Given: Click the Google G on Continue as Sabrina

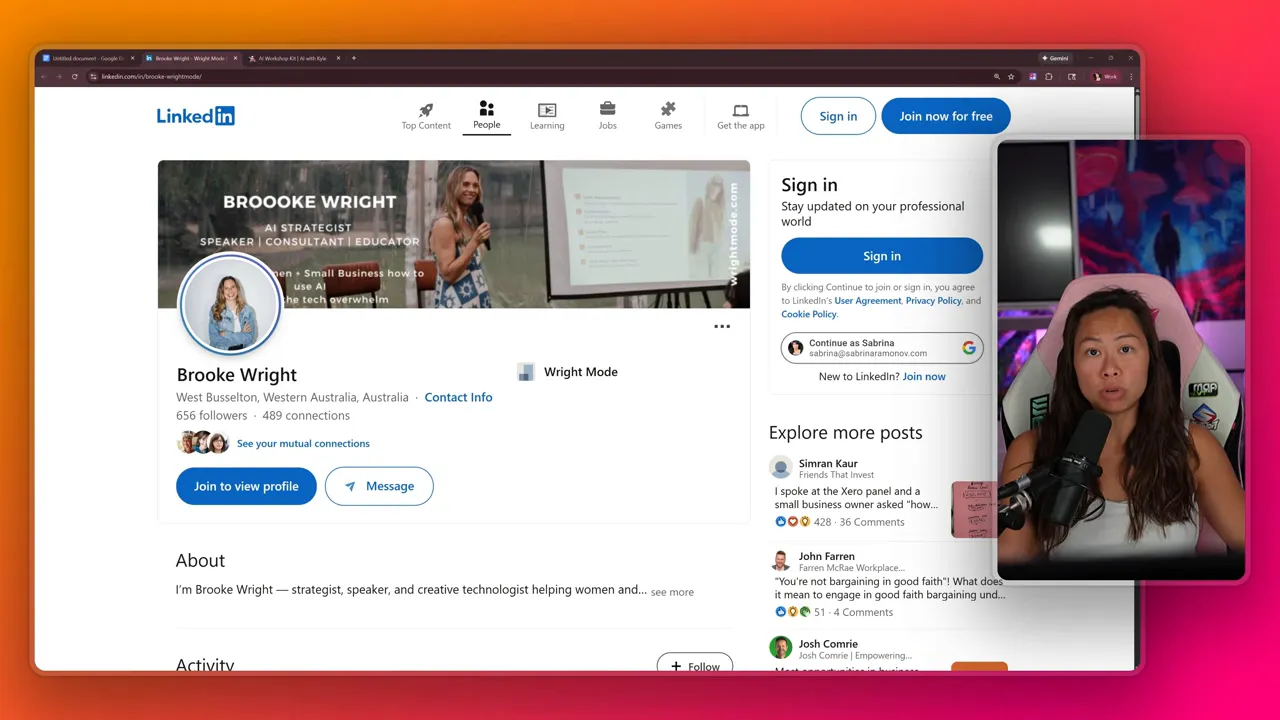Looking at the screenshot, I should coord(967,348).
